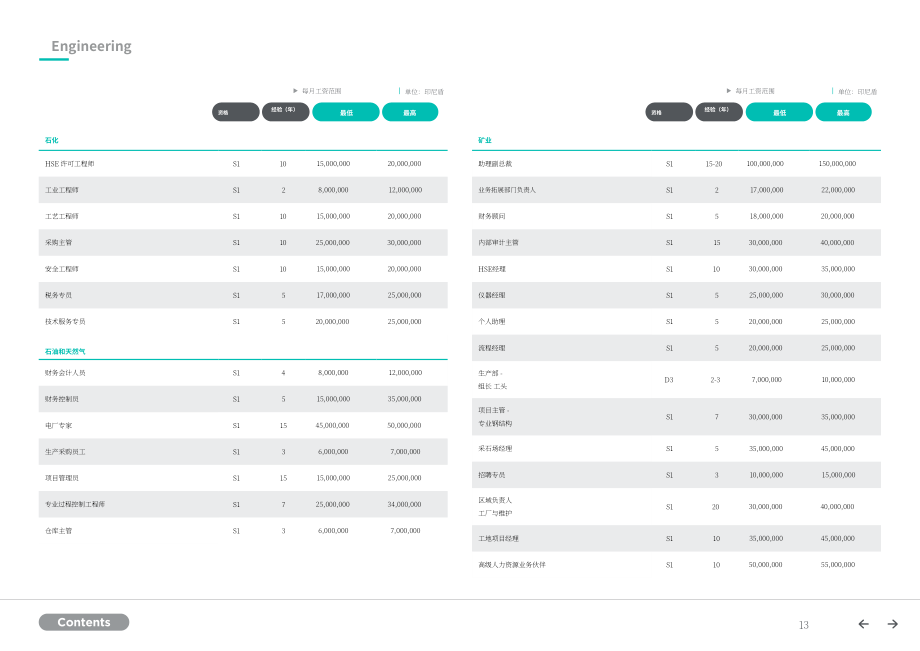
Task: Select the 石化 section heading
Action: 52,140
